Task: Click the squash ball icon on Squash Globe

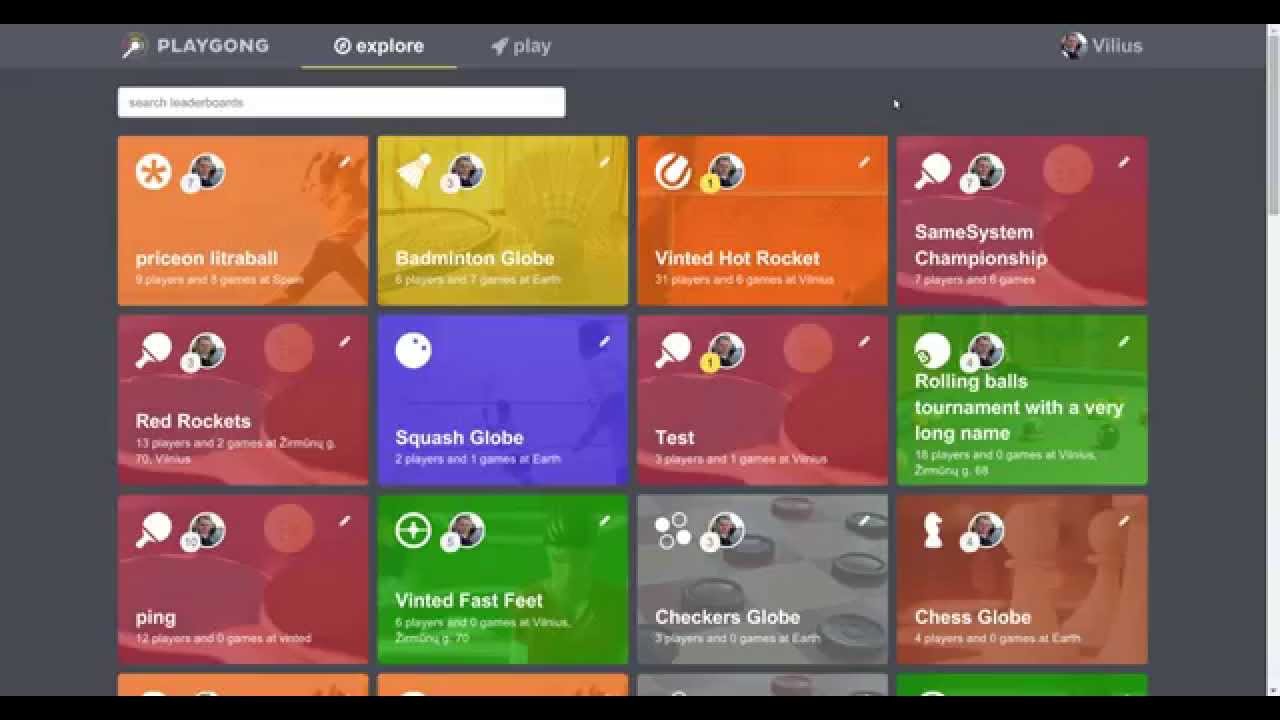Action: click(414, 351)
